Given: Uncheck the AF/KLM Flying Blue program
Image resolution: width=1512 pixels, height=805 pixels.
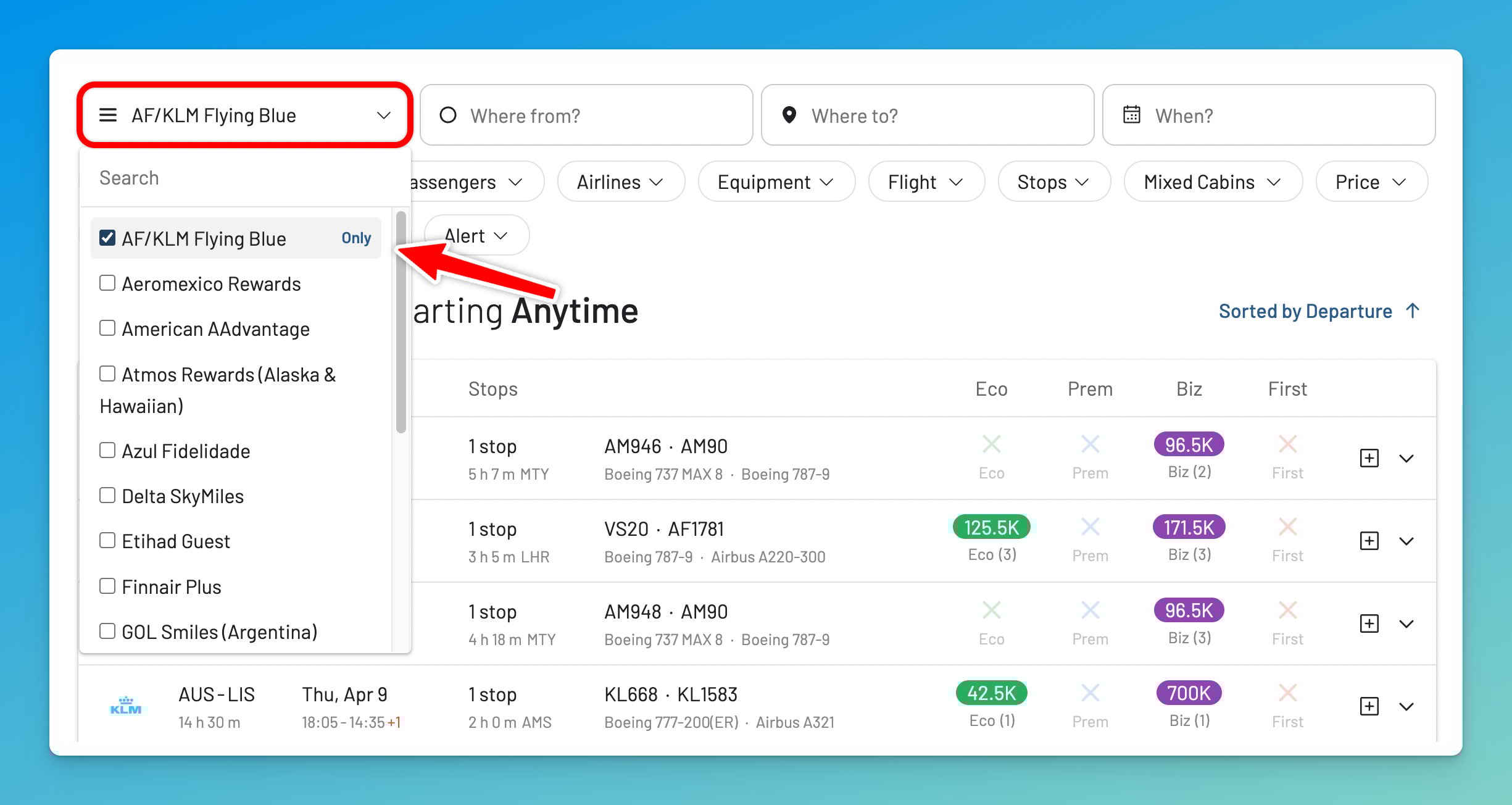Looking at the screenshot, I should coord(107,238).
